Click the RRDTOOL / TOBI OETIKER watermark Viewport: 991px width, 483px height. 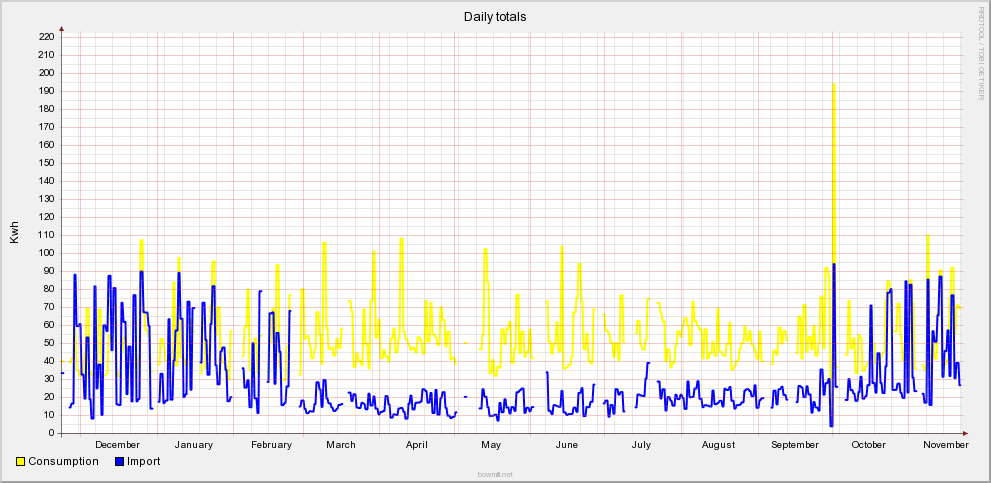981,52
